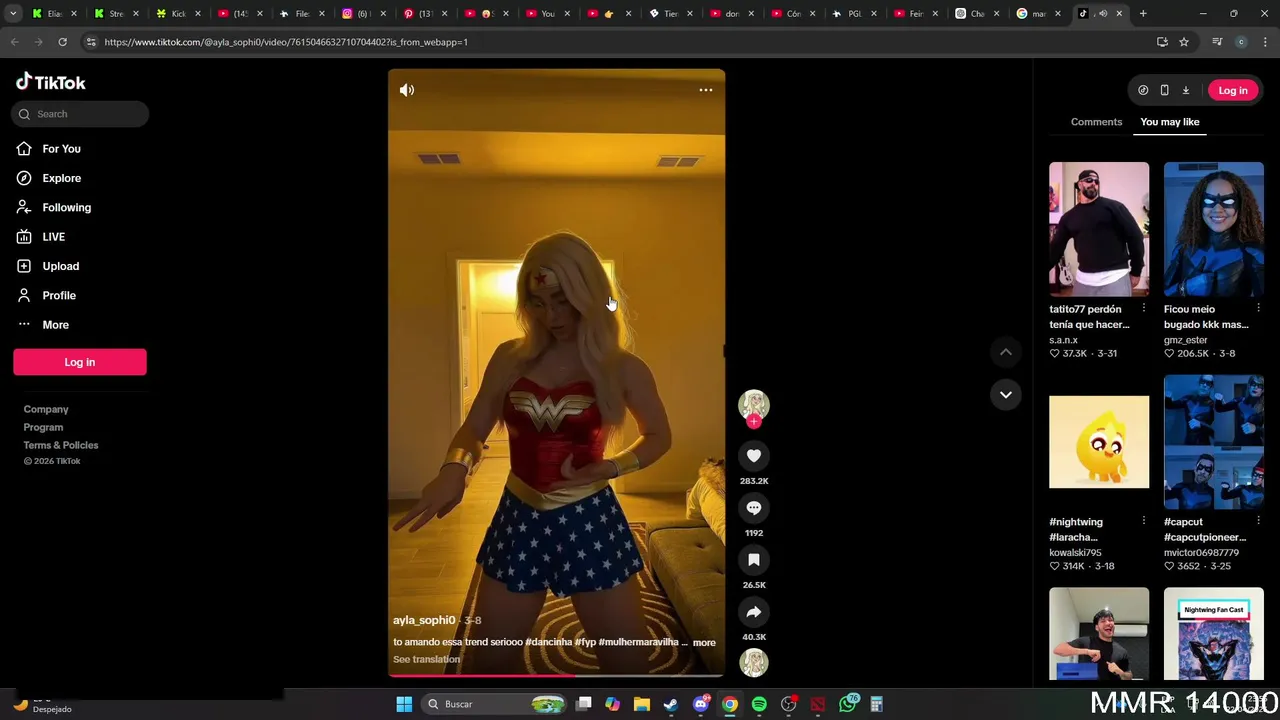1280x720 pixels.
Task: Click the TikTok logo
Action: pos(51,82)
